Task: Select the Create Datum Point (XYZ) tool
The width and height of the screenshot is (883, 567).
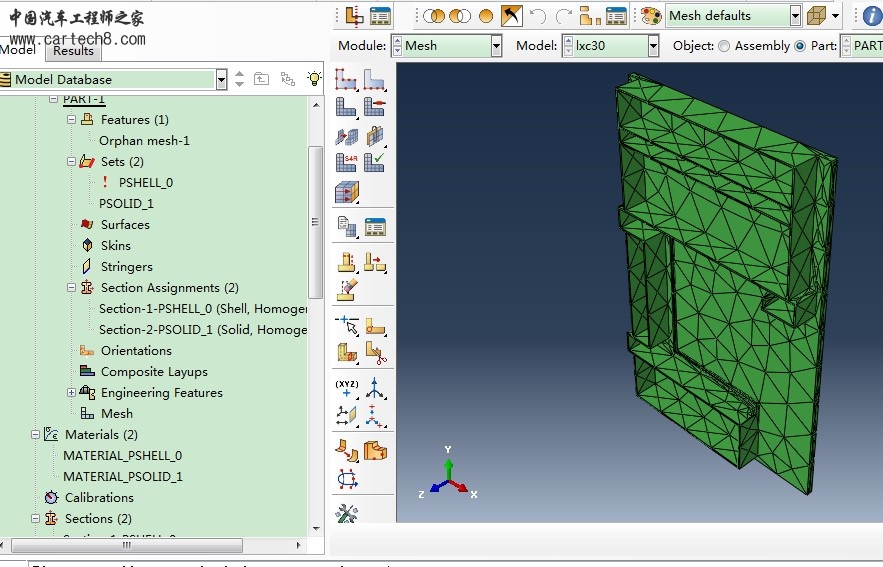Action: [346, 388]
